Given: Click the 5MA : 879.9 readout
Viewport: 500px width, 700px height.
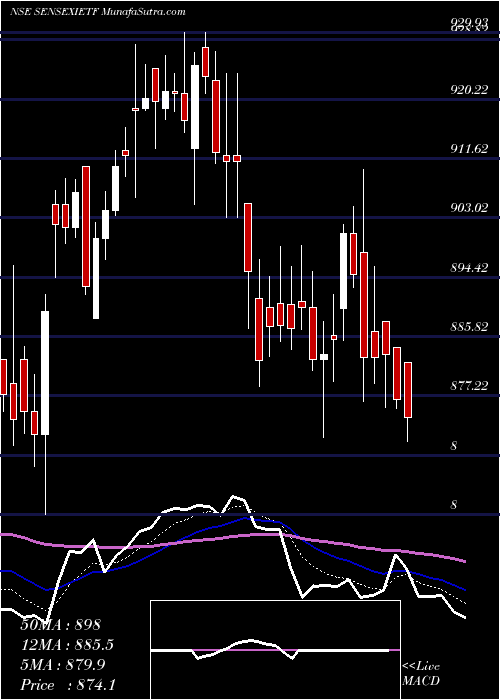Looking at the screenshot, I should 62,665.
